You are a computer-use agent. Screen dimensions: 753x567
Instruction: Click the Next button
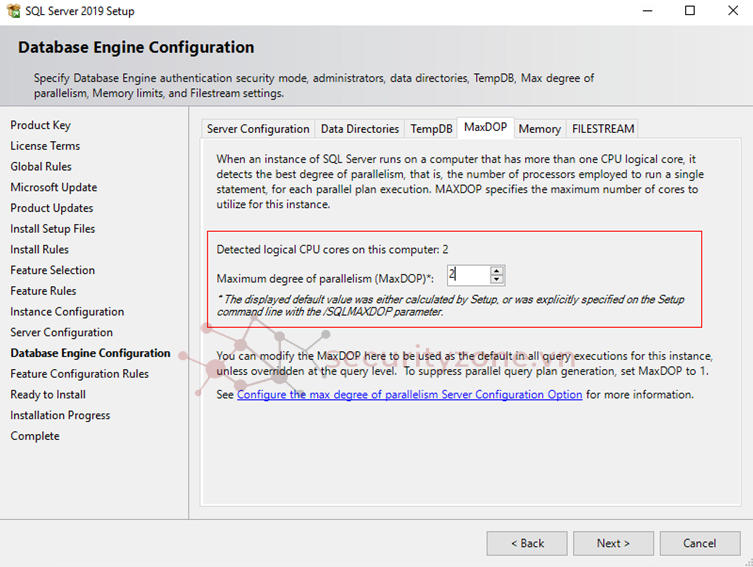613,543
